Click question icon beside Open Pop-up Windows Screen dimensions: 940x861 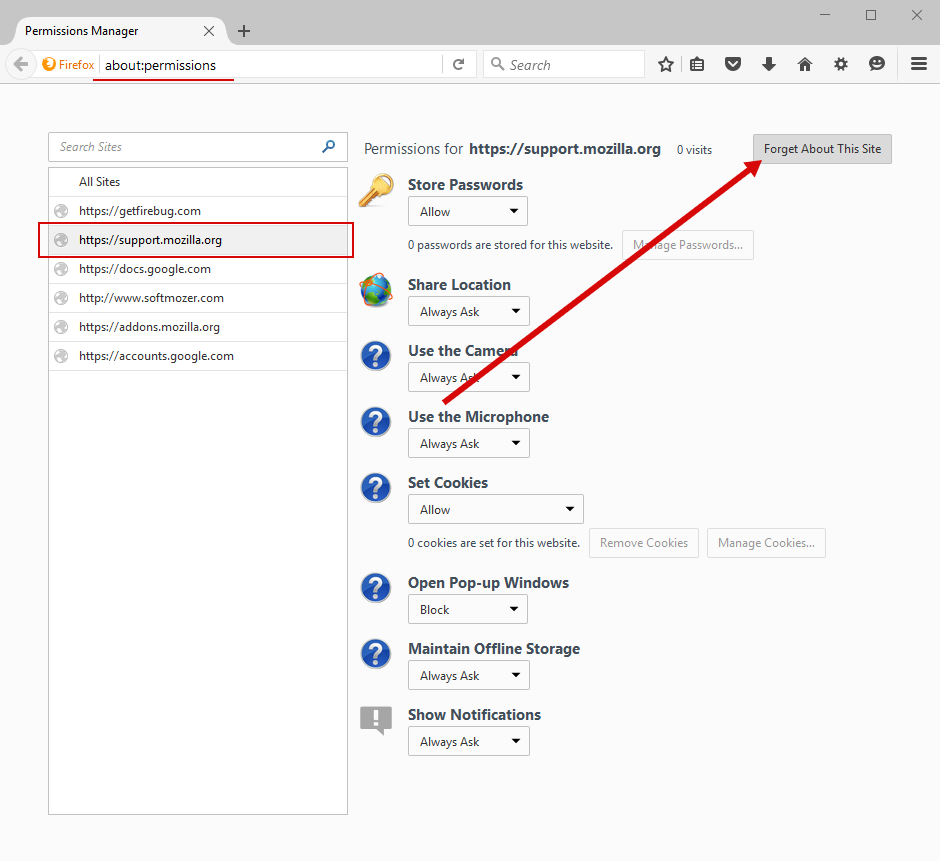click(x=376, y=588)
